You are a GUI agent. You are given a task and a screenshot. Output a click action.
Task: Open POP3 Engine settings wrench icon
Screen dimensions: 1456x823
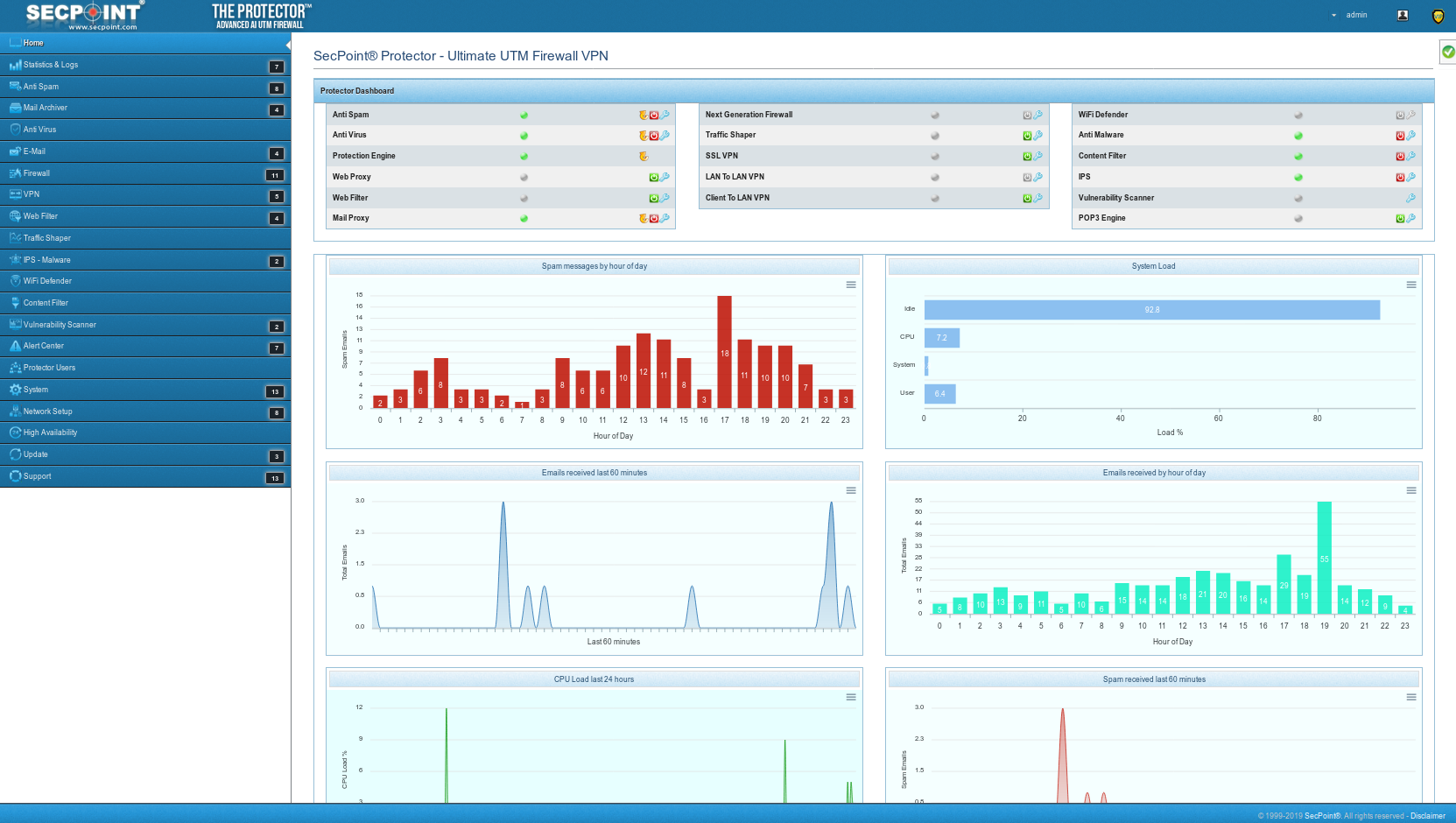tap(1410, 219)
